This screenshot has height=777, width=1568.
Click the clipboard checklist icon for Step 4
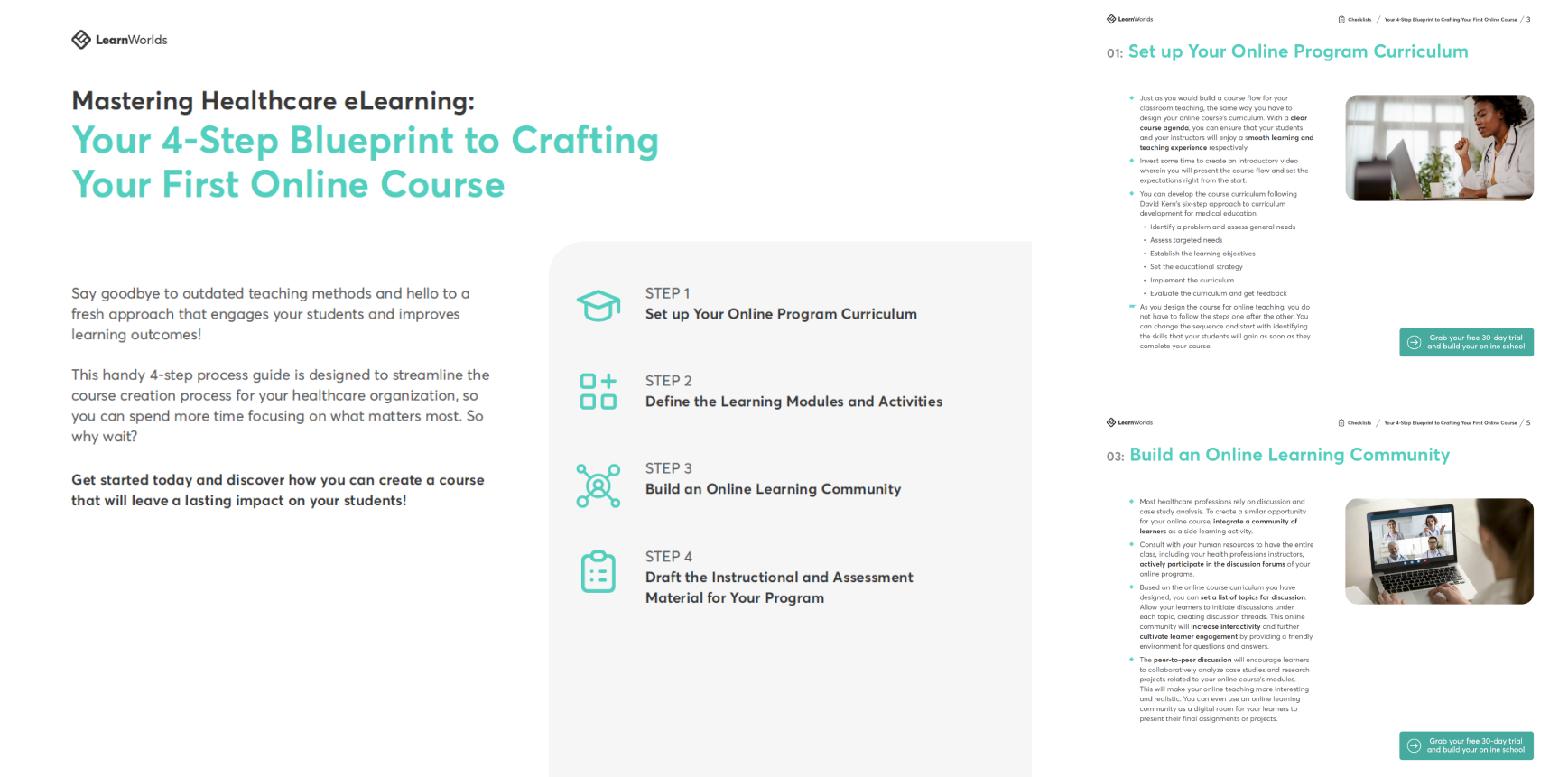[x=598, y=571]
